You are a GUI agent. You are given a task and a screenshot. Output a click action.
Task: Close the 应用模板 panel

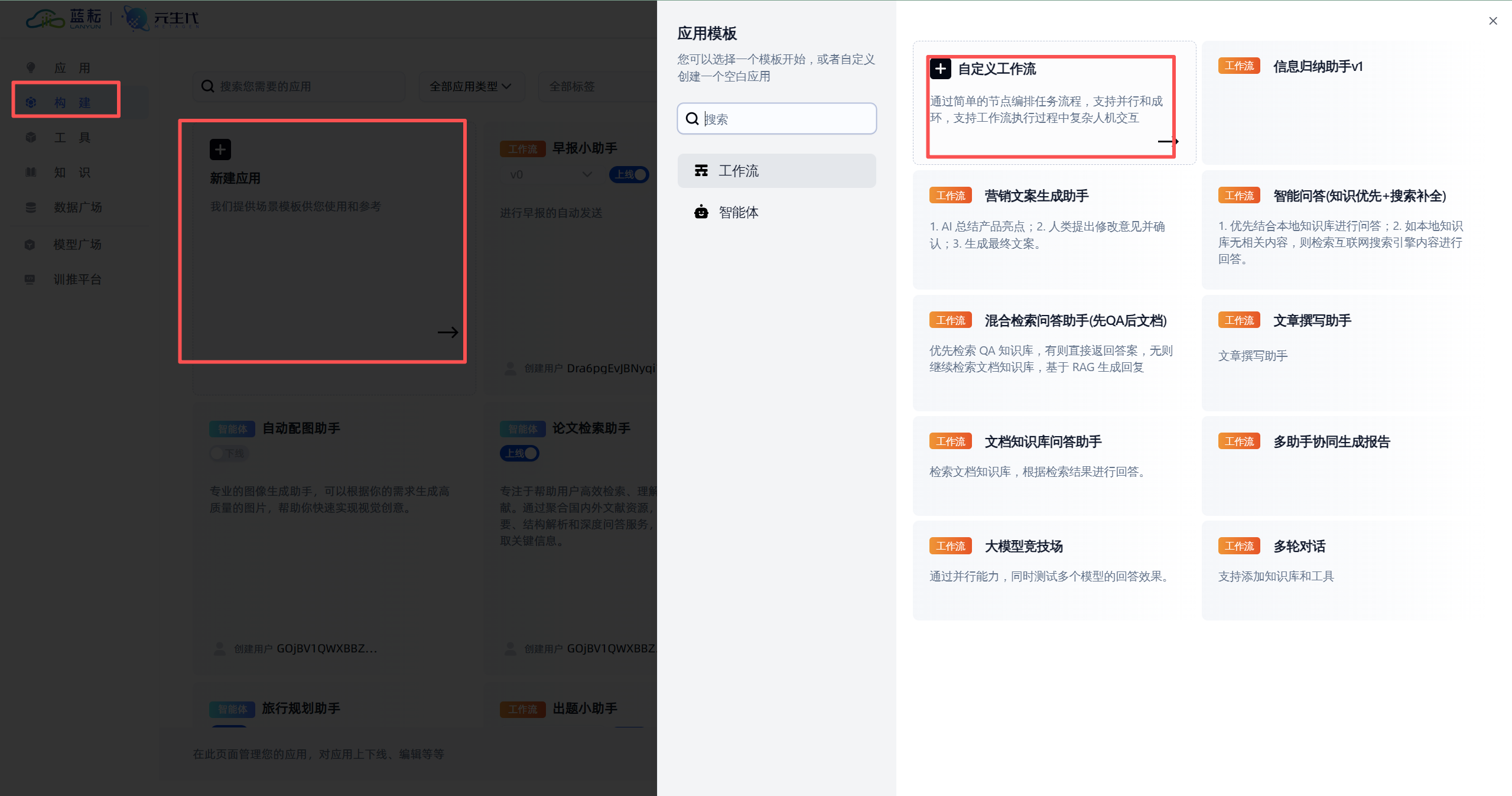(x=1493, y=21)
